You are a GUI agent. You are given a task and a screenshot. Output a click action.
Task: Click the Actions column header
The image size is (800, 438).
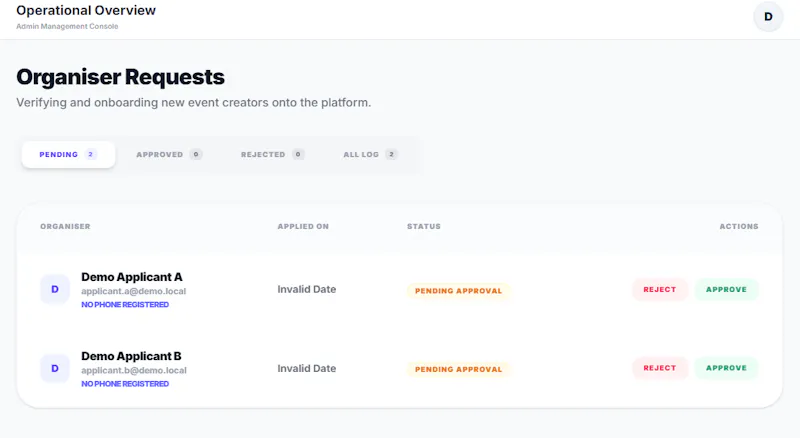tap(739, 226)
